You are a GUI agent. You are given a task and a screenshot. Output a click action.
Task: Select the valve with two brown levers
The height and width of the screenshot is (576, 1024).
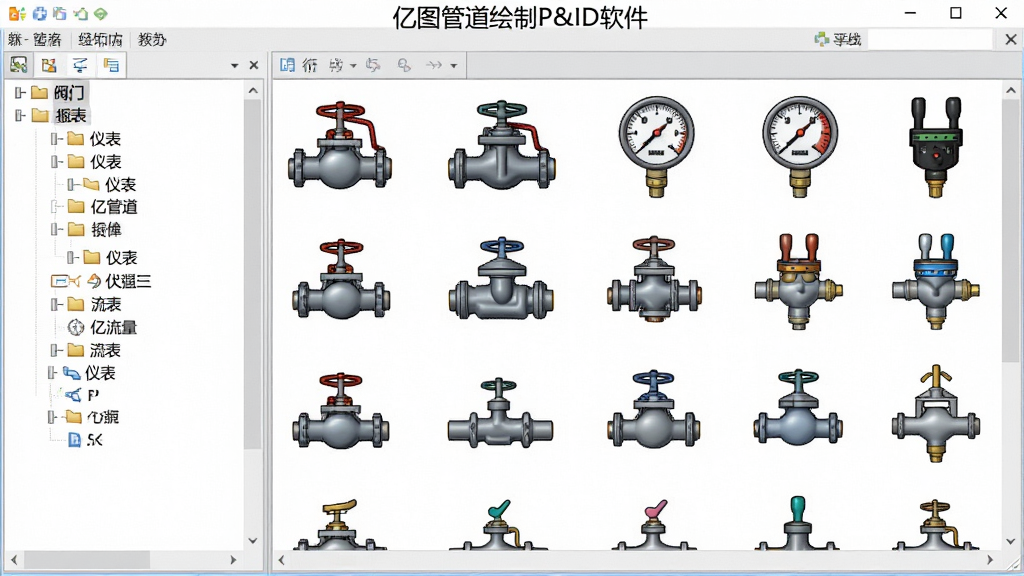tap(798, 281)
